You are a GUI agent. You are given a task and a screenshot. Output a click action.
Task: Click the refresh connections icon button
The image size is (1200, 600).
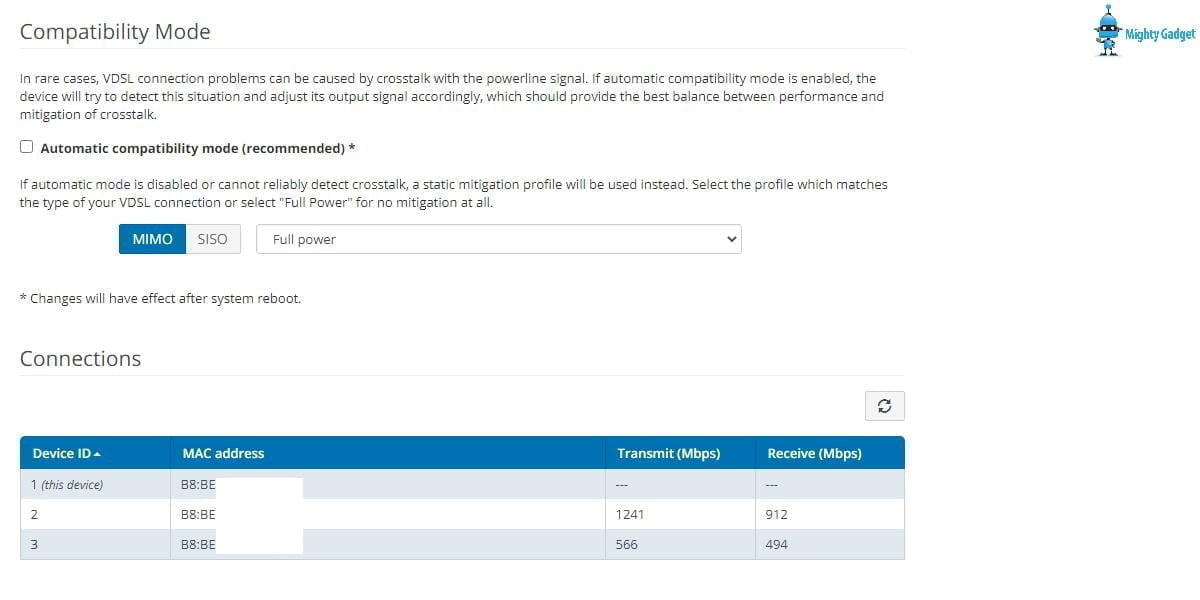(884, 406)
